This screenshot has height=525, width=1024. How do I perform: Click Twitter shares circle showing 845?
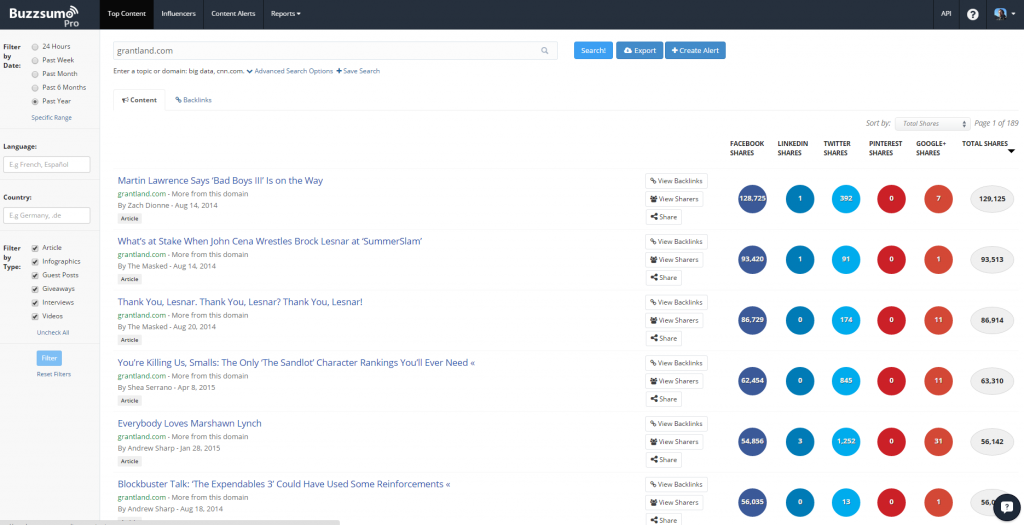coord(846,381)
